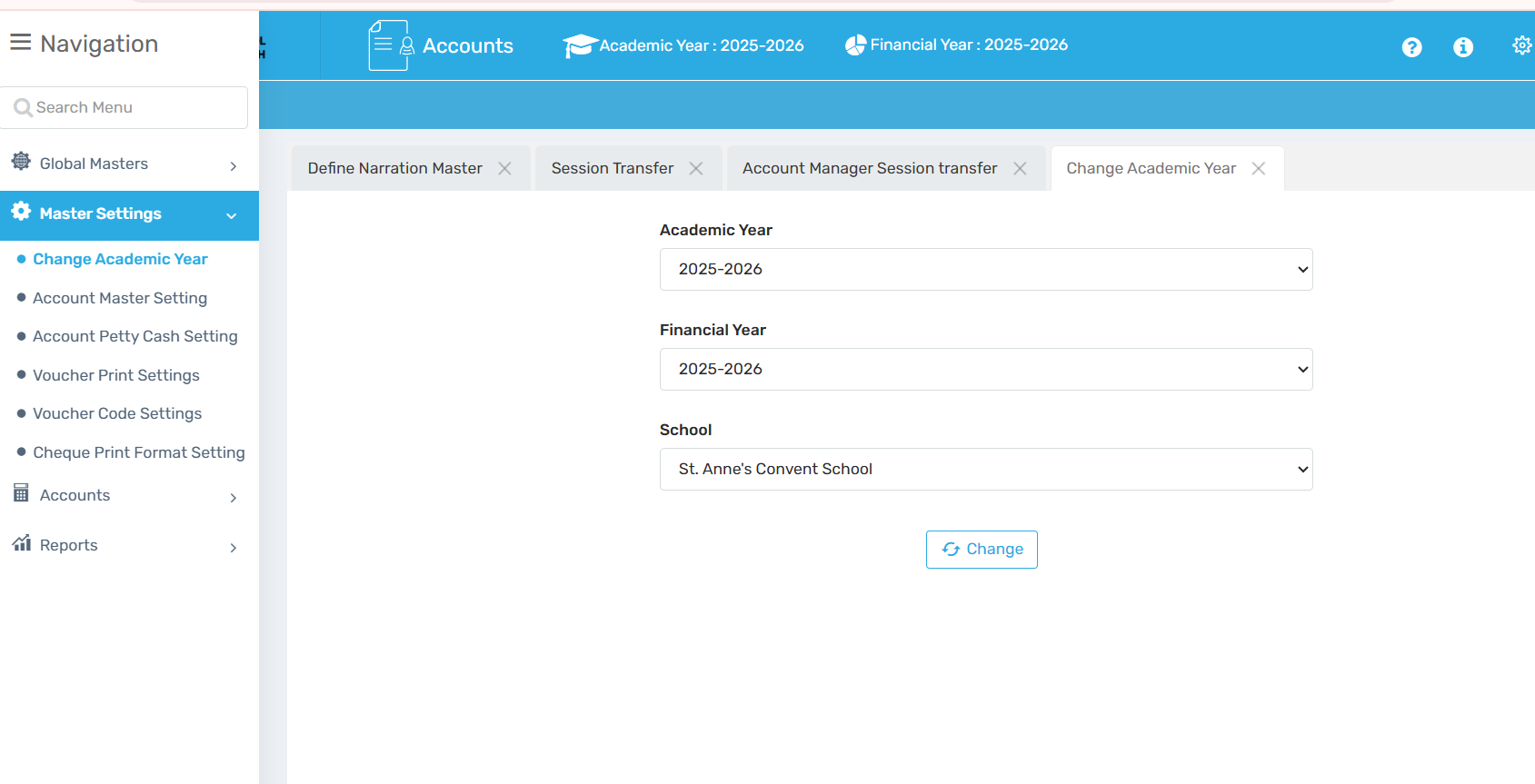Open the settings gear icon in header
This screenshot has width=1535, height=784.
coord(1522,45)
